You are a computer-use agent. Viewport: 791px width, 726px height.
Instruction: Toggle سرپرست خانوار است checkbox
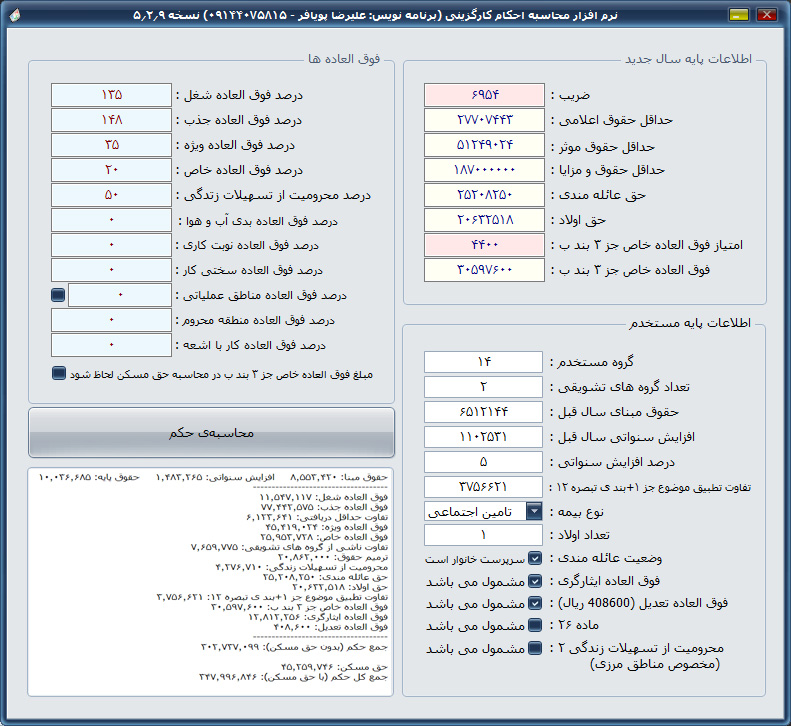(x=535, y=558)
